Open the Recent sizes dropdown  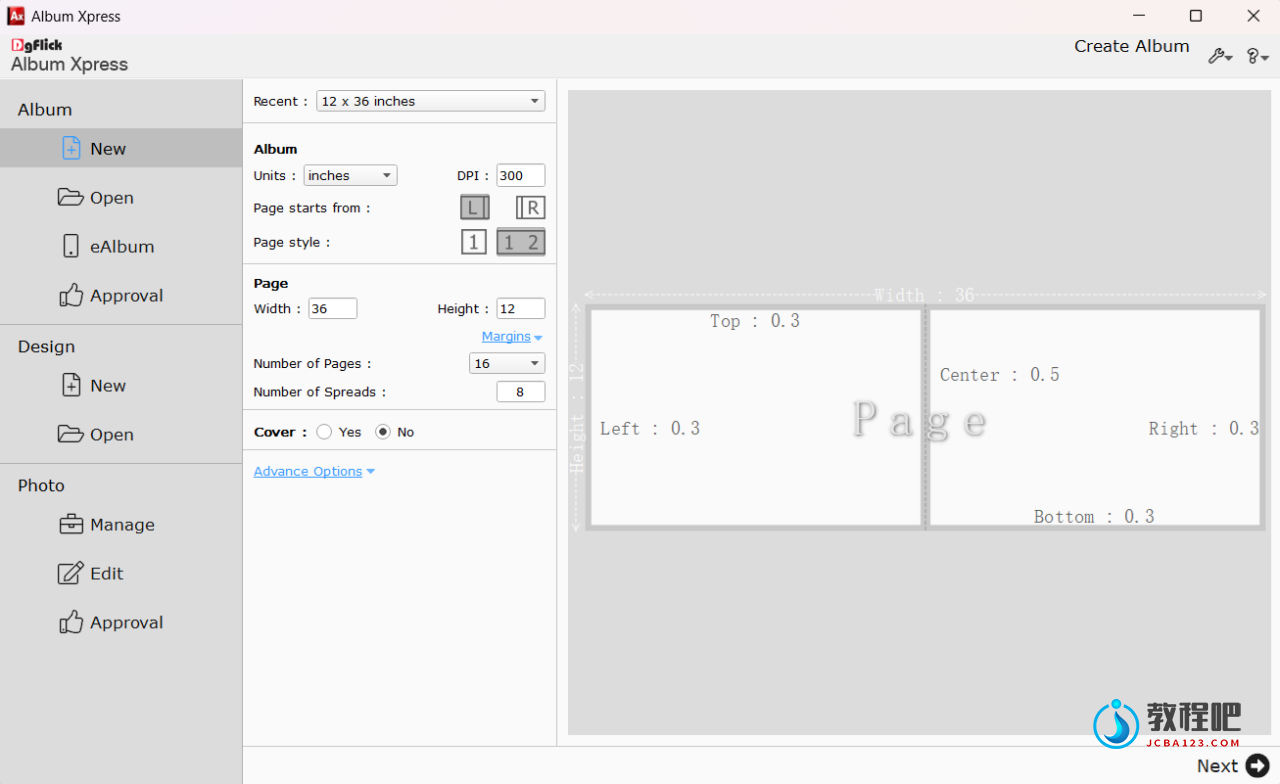[431, 101]
